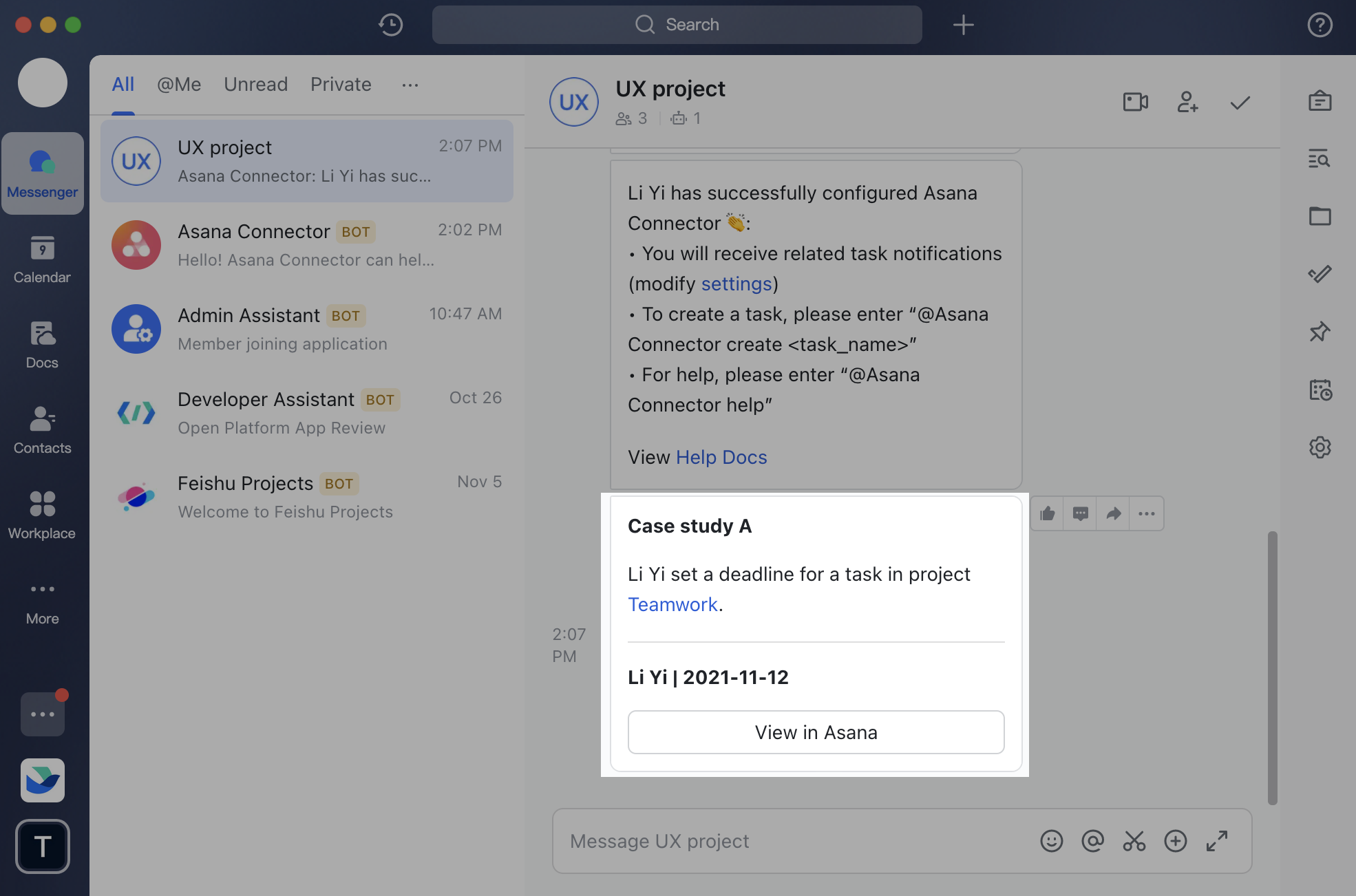Add a member to the group chat

[1187, 103]
